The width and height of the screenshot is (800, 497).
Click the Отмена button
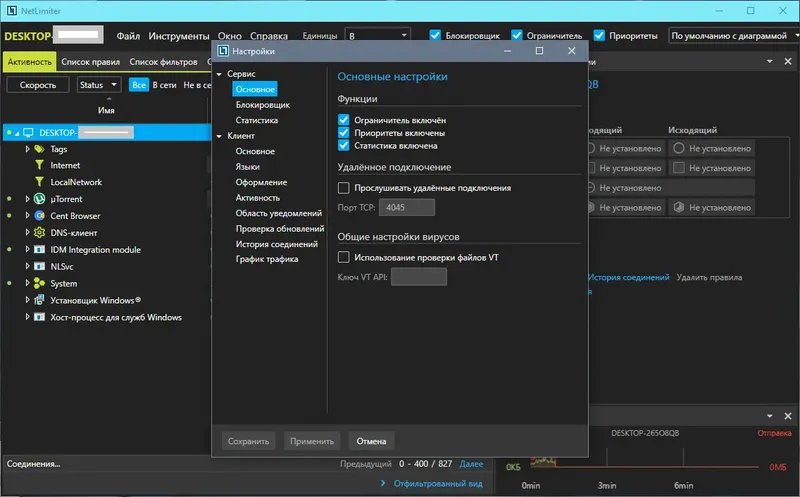pos(371,441)
